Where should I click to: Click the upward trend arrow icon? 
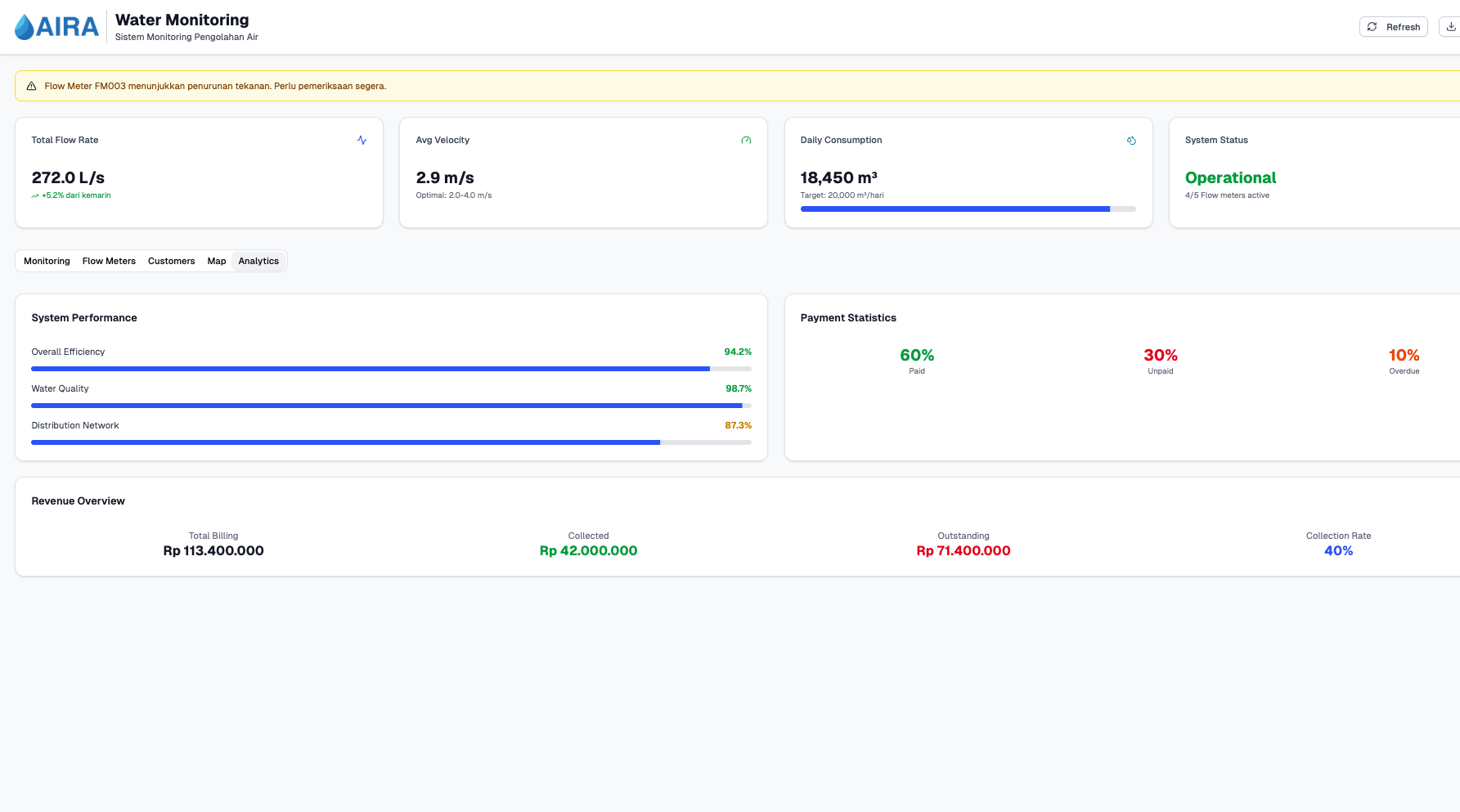(x=35, y=196)
